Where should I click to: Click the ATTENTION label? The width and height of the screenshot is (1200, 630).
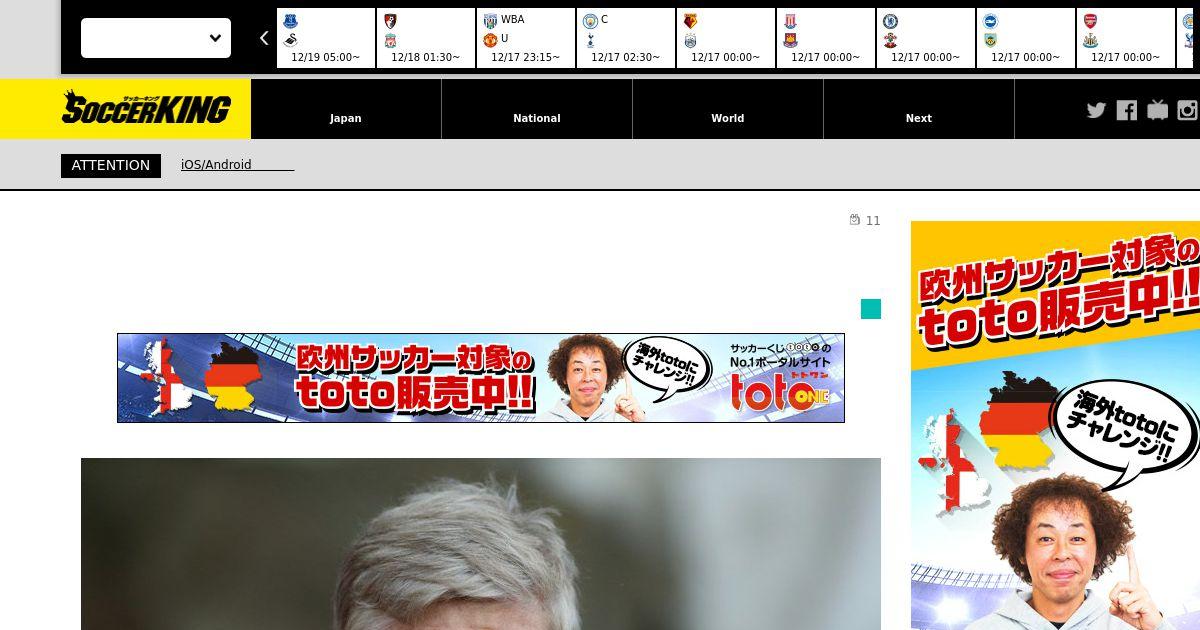click(x=111, y=165)
